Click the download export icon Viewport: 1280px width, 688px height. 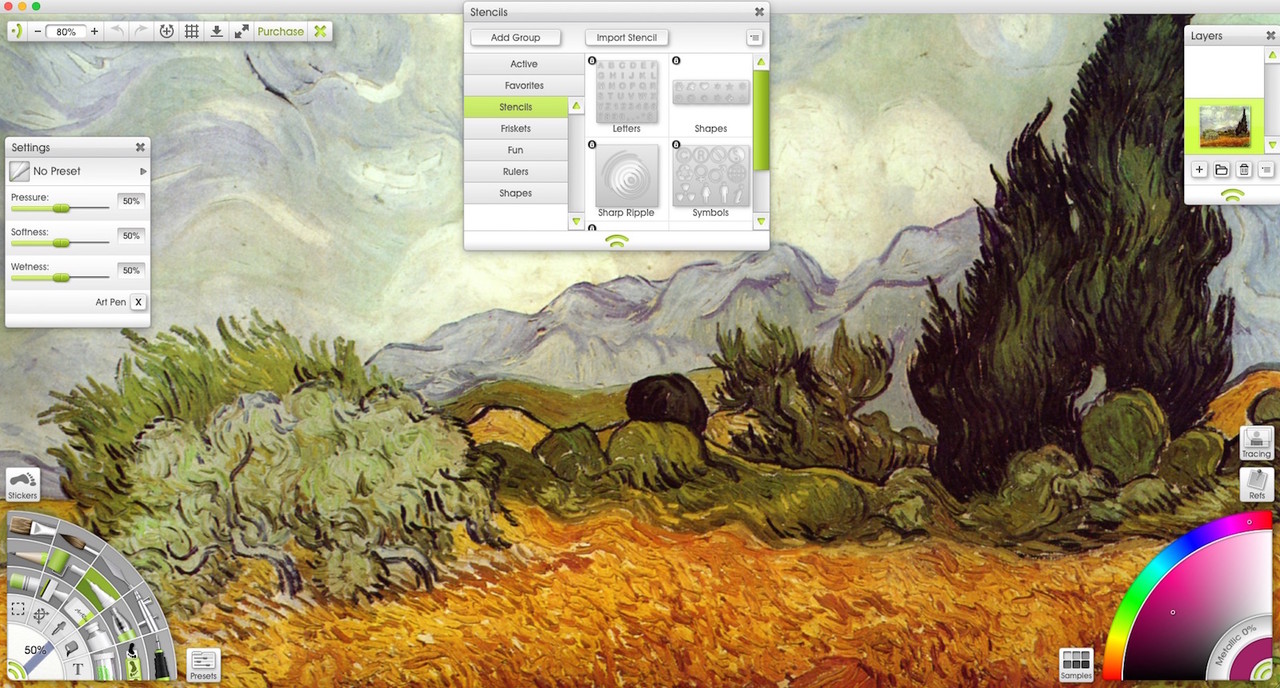pos(217,31)
